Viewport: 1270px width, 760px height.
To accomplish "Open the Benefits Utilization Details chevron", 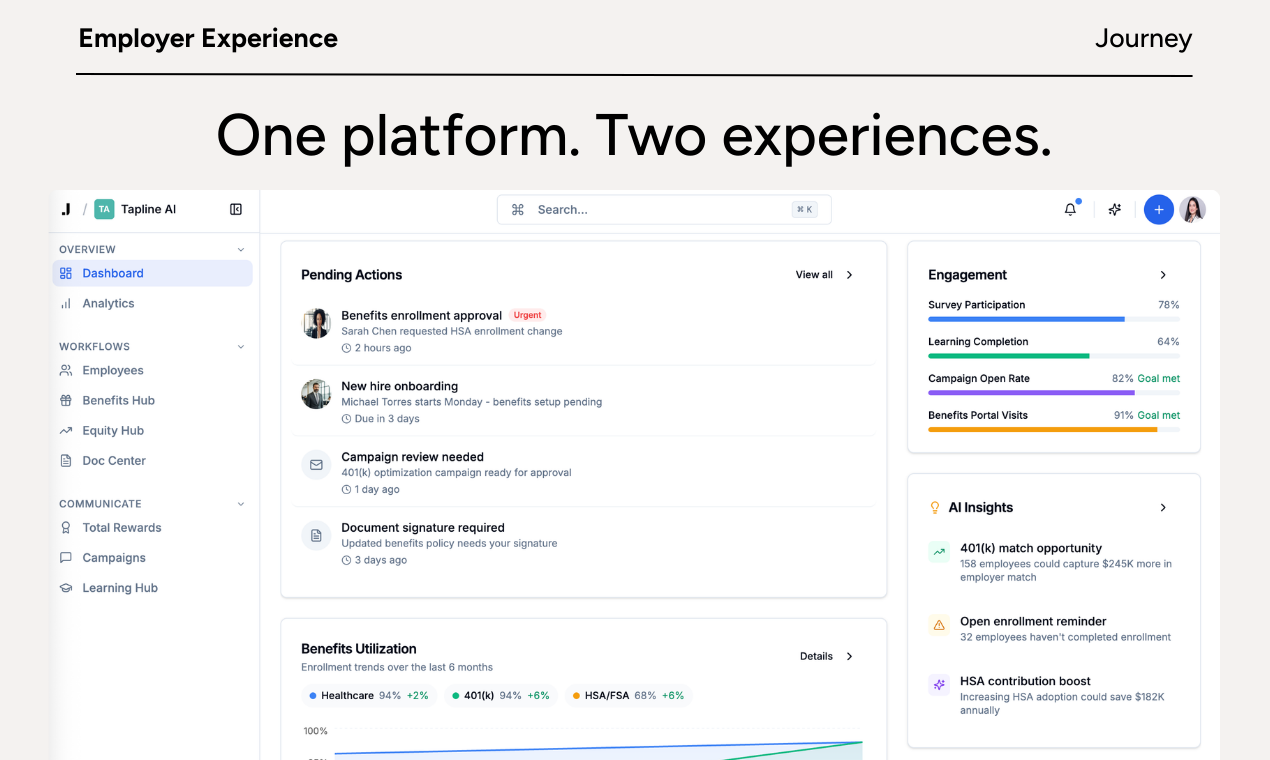I will pos(849,656).
